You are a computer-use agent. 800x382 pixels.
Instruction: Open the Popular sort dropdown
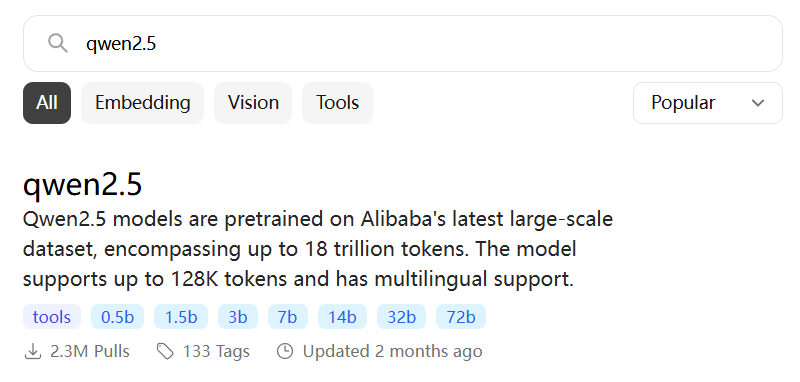pos(708,103)
